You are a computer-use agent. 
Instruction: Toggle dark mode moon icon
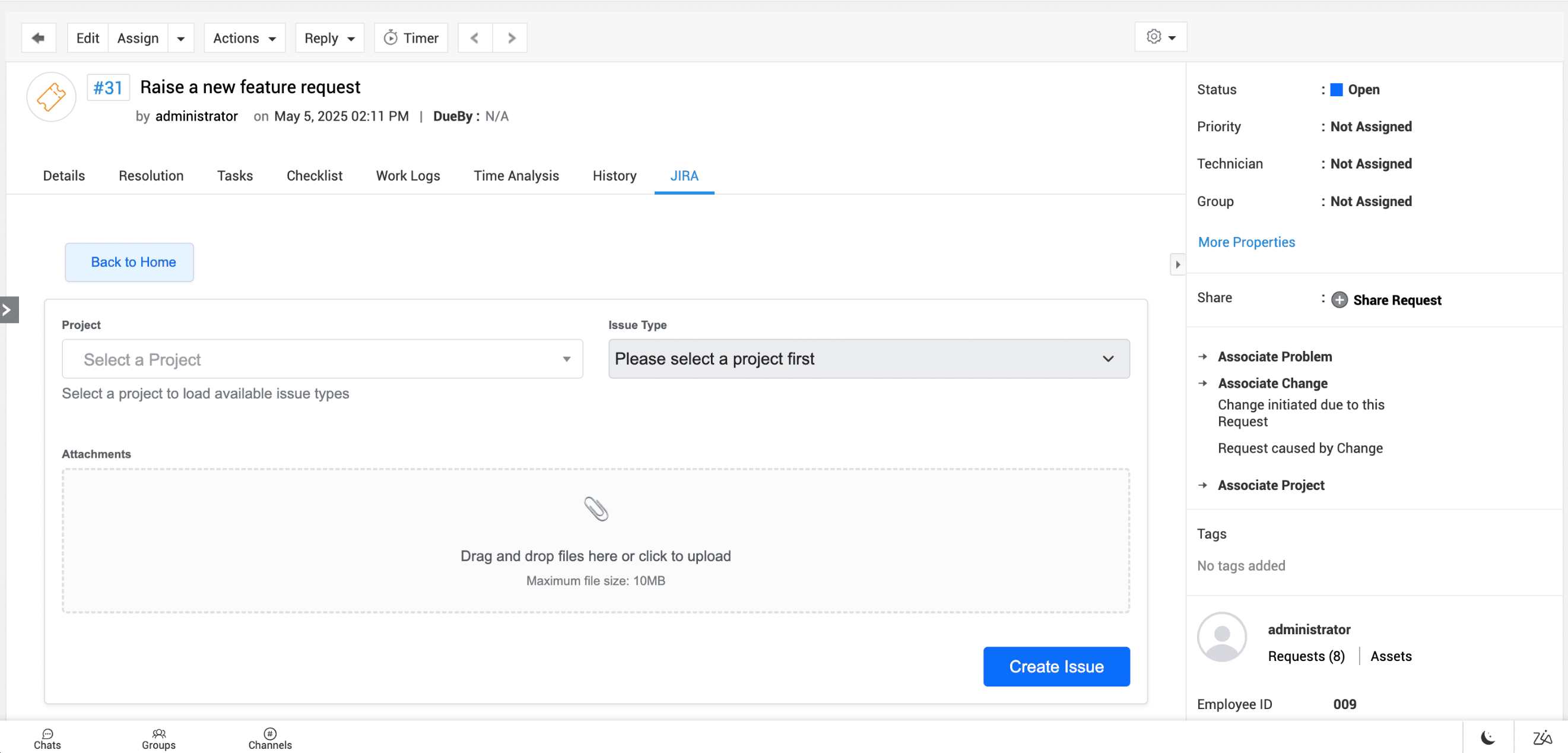tap(1487, 738)
